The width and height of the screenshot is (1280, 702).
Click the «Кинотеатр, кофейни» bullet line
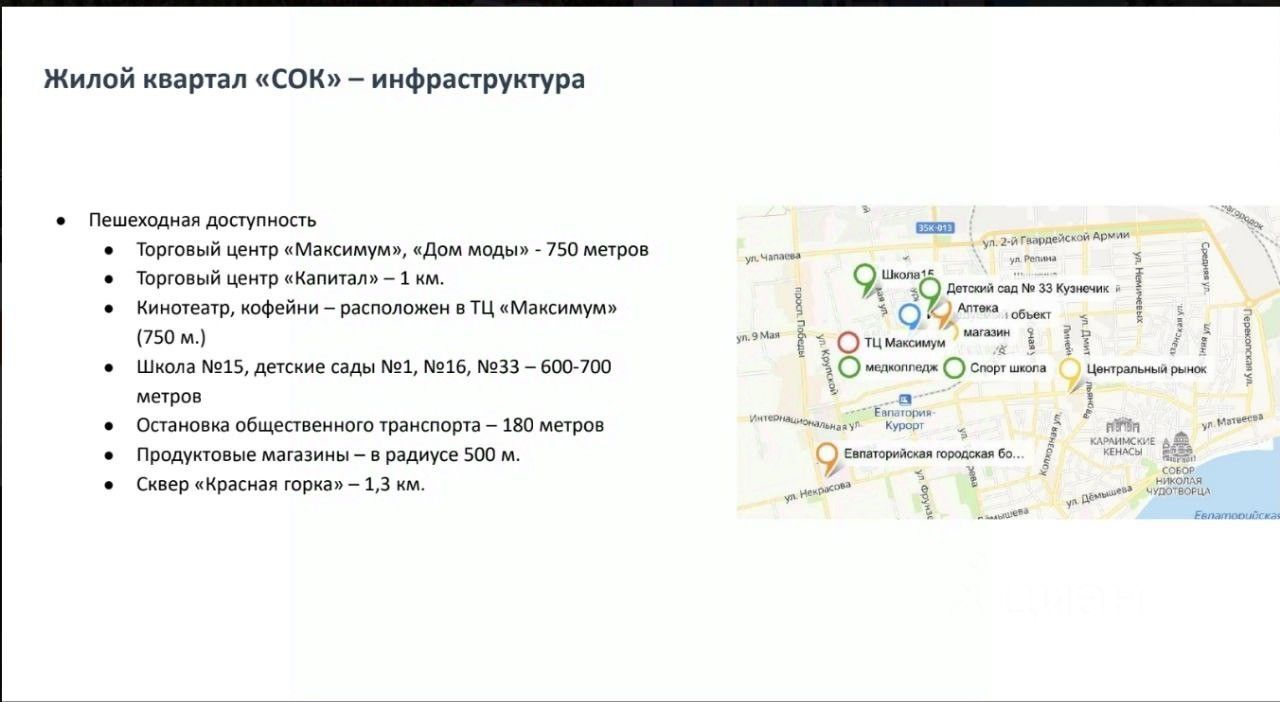[x=376, y=308]
